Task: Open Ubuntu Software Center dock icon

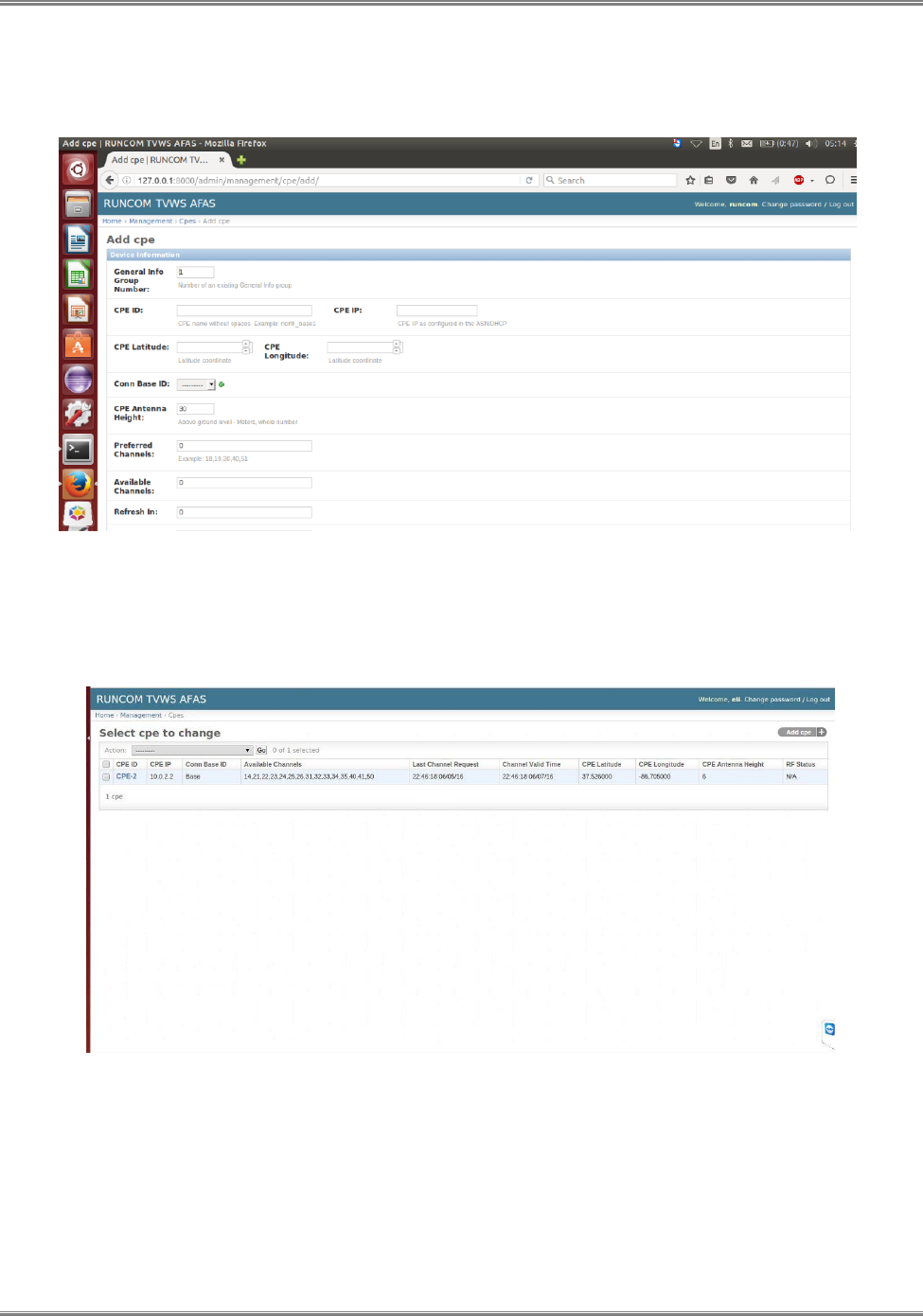Action: [x=78, y=345]
